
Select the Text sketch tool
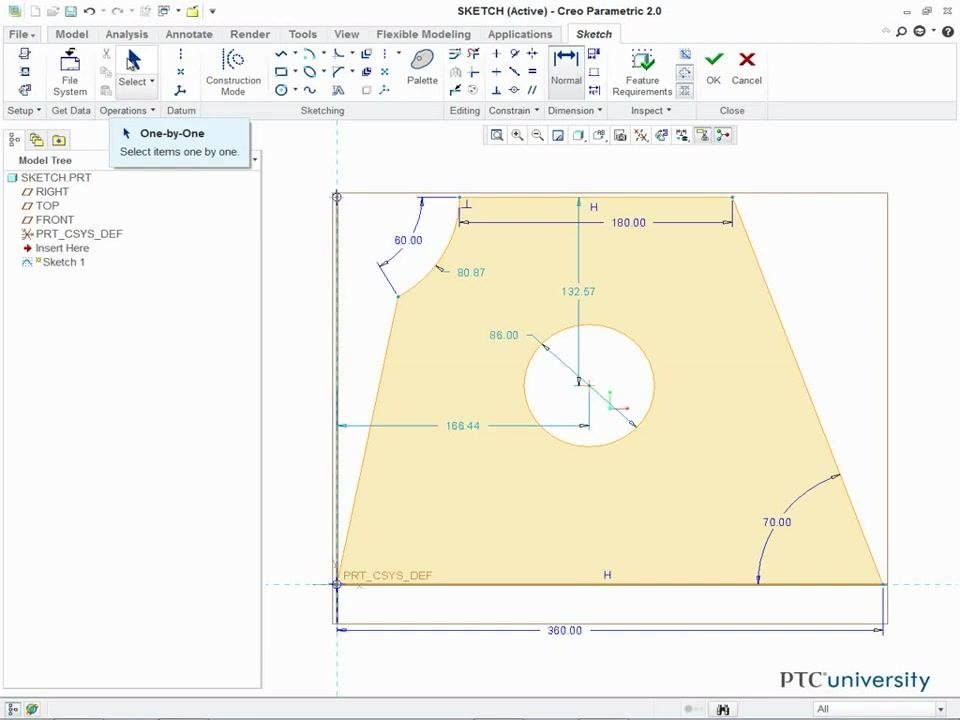[338, 90]
